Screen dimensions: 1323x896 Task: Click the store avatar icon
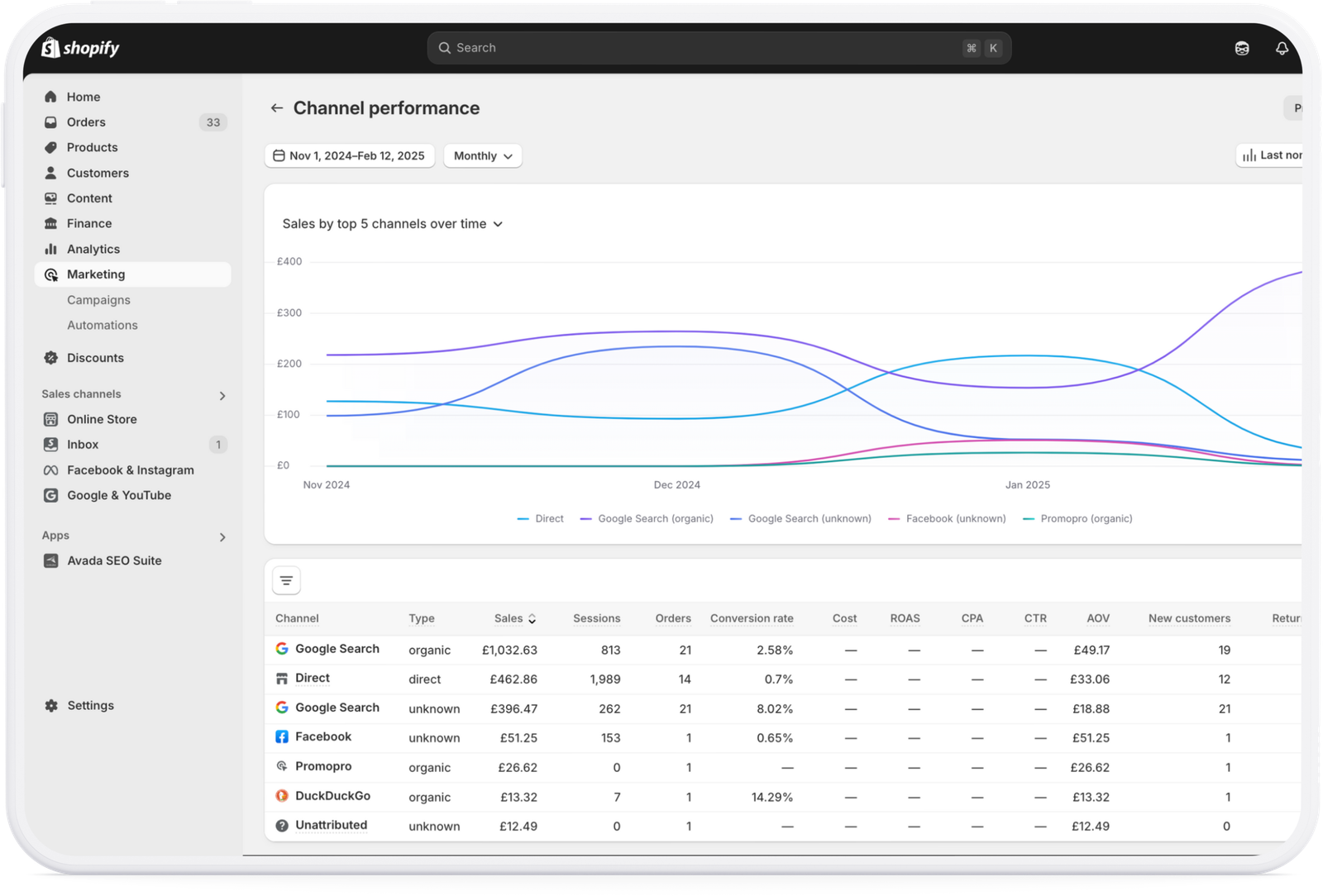(x=1242, y=48)
